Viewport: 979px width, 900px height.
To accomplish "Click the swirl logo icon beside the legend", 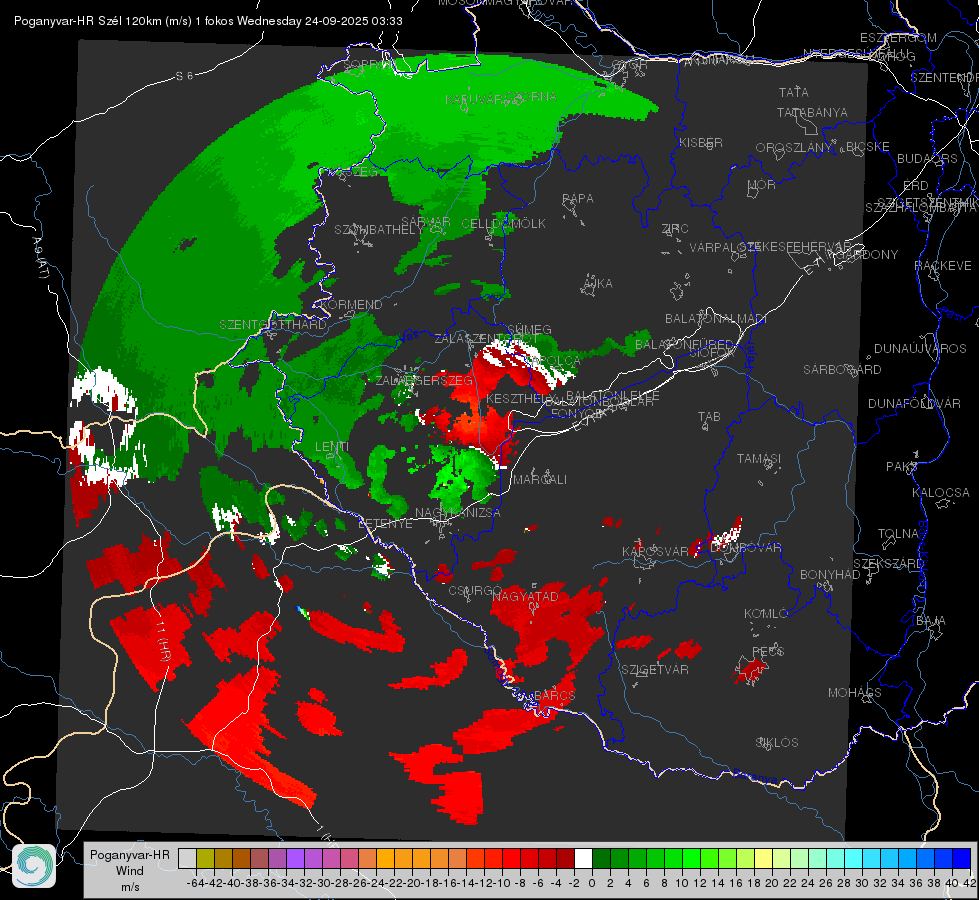I will 34,866.
